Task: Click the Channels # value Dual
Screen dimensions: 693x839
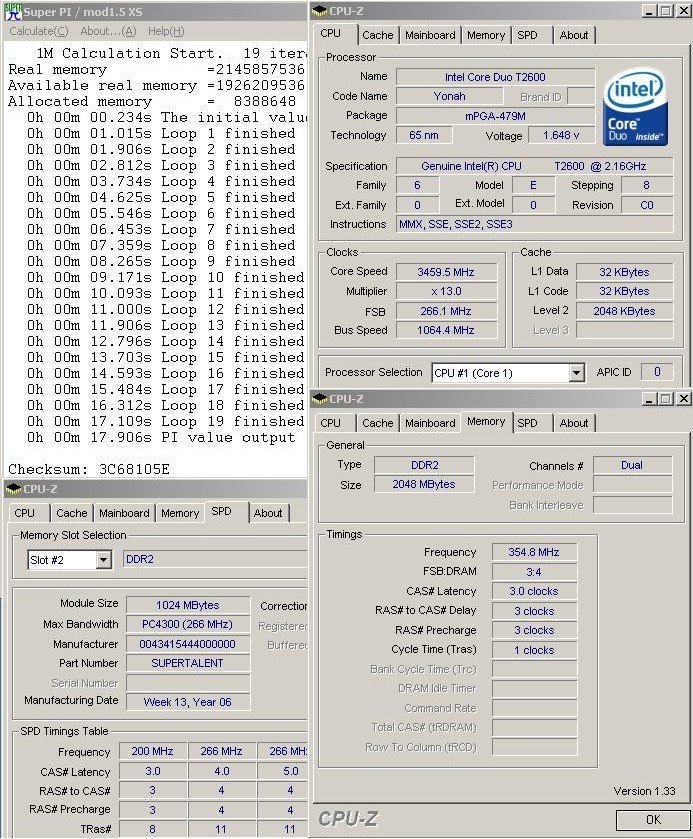Action: pyautogui.click(x=632, y=465)
